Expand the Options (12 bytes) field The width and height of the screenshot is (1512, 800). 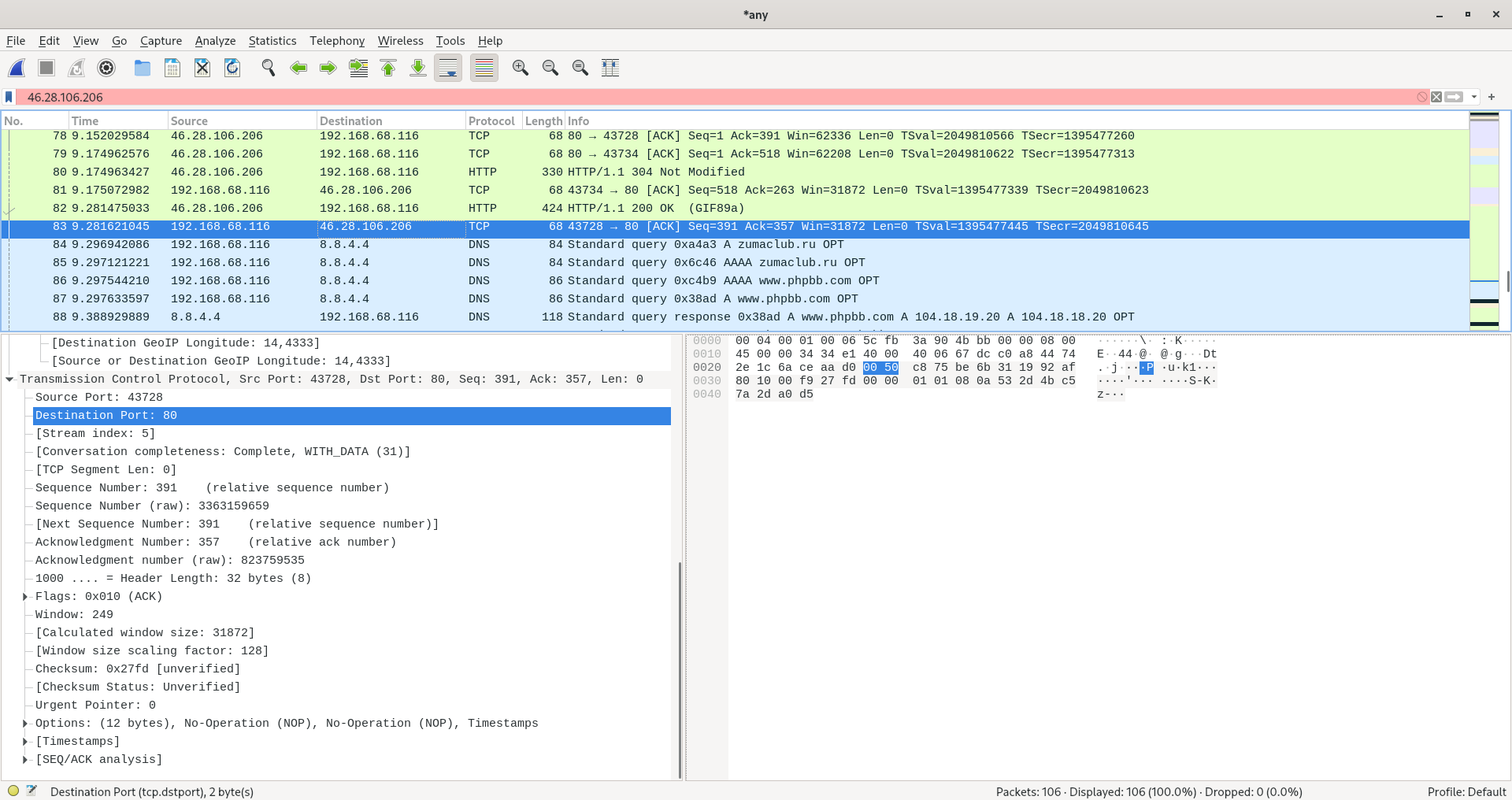pos(25,724)
